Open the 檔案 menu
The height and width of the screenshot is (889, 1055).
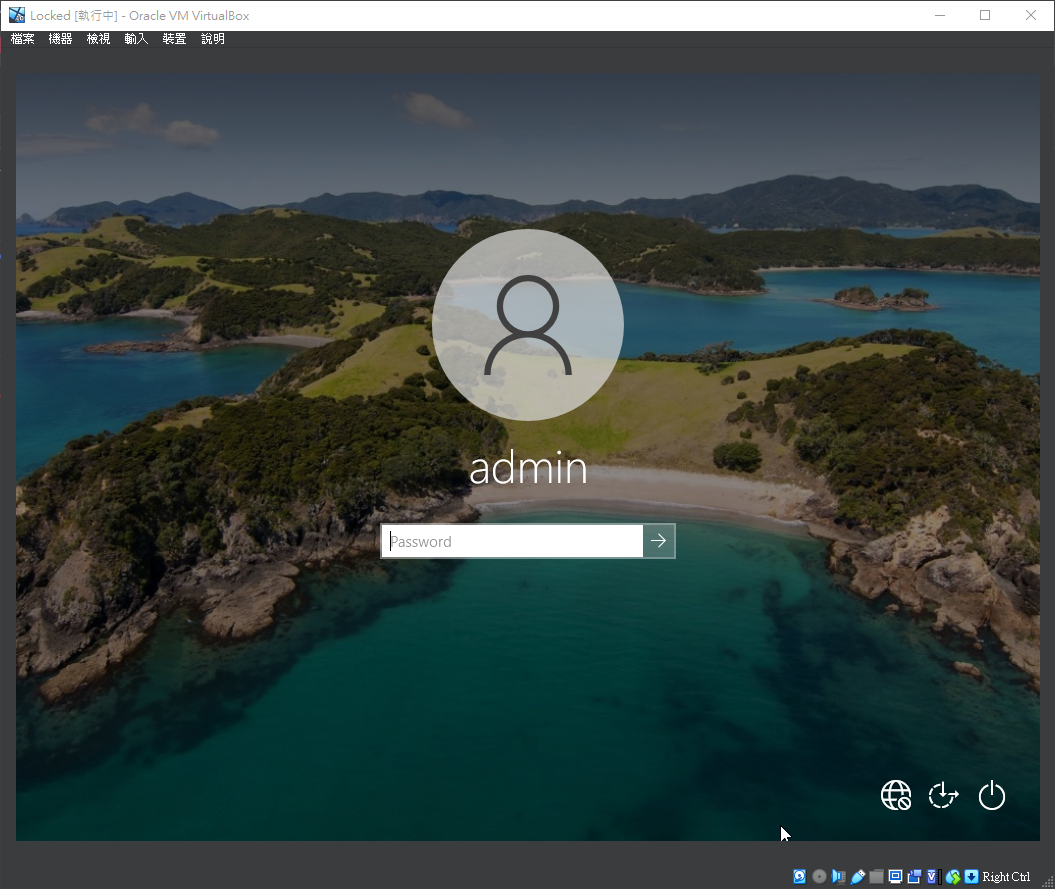point(22,39)
